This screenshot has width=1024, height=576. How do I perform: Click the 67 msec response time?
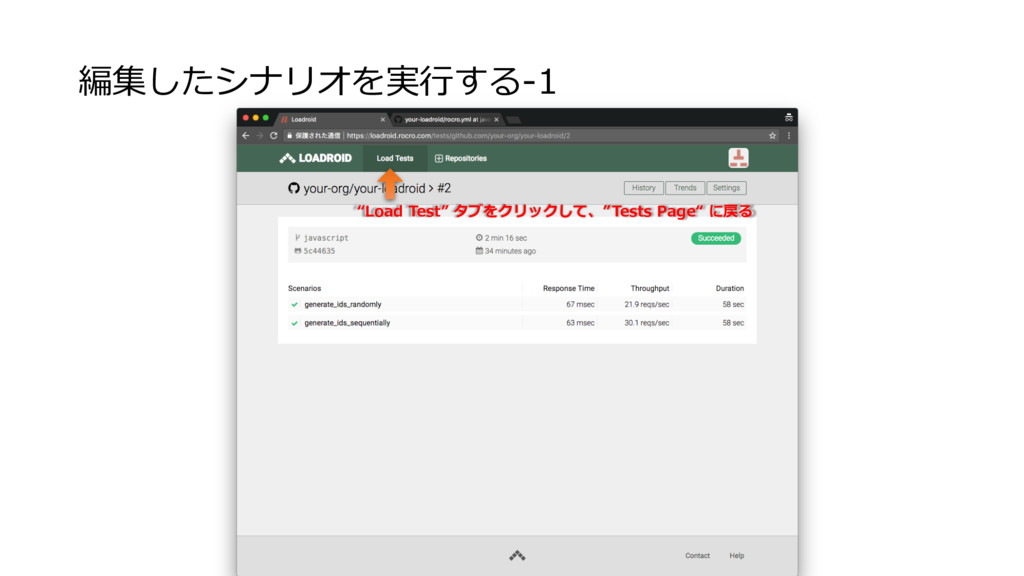pyautogui.click(x=580, y=304)
